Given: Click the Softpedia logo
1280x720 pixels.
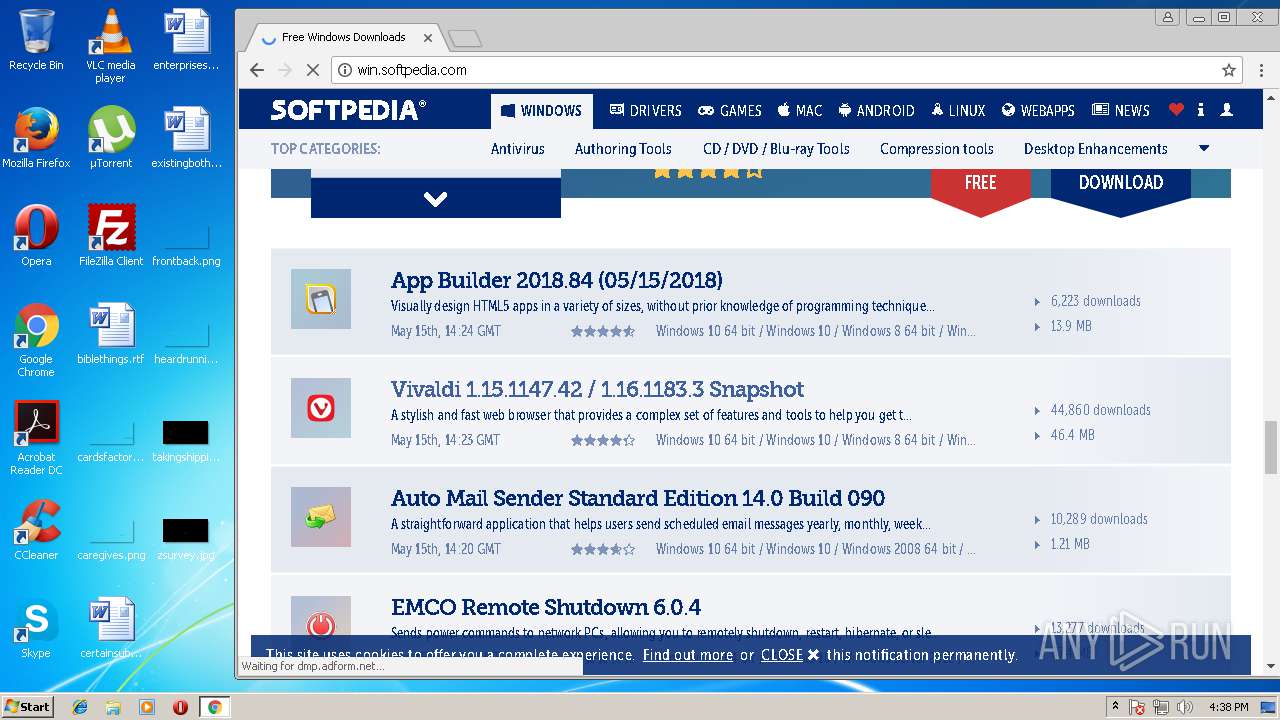Looking at the screenshot, I should 348,110.
